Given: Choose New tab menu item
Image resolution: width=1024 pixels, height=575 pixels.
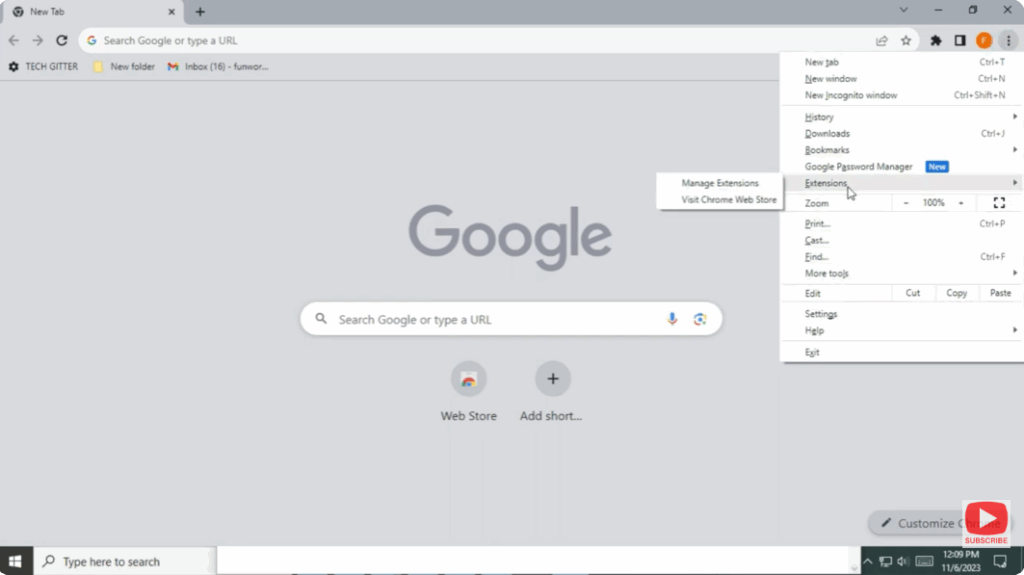Looking at the screenshot, I should tap(901, 62).
